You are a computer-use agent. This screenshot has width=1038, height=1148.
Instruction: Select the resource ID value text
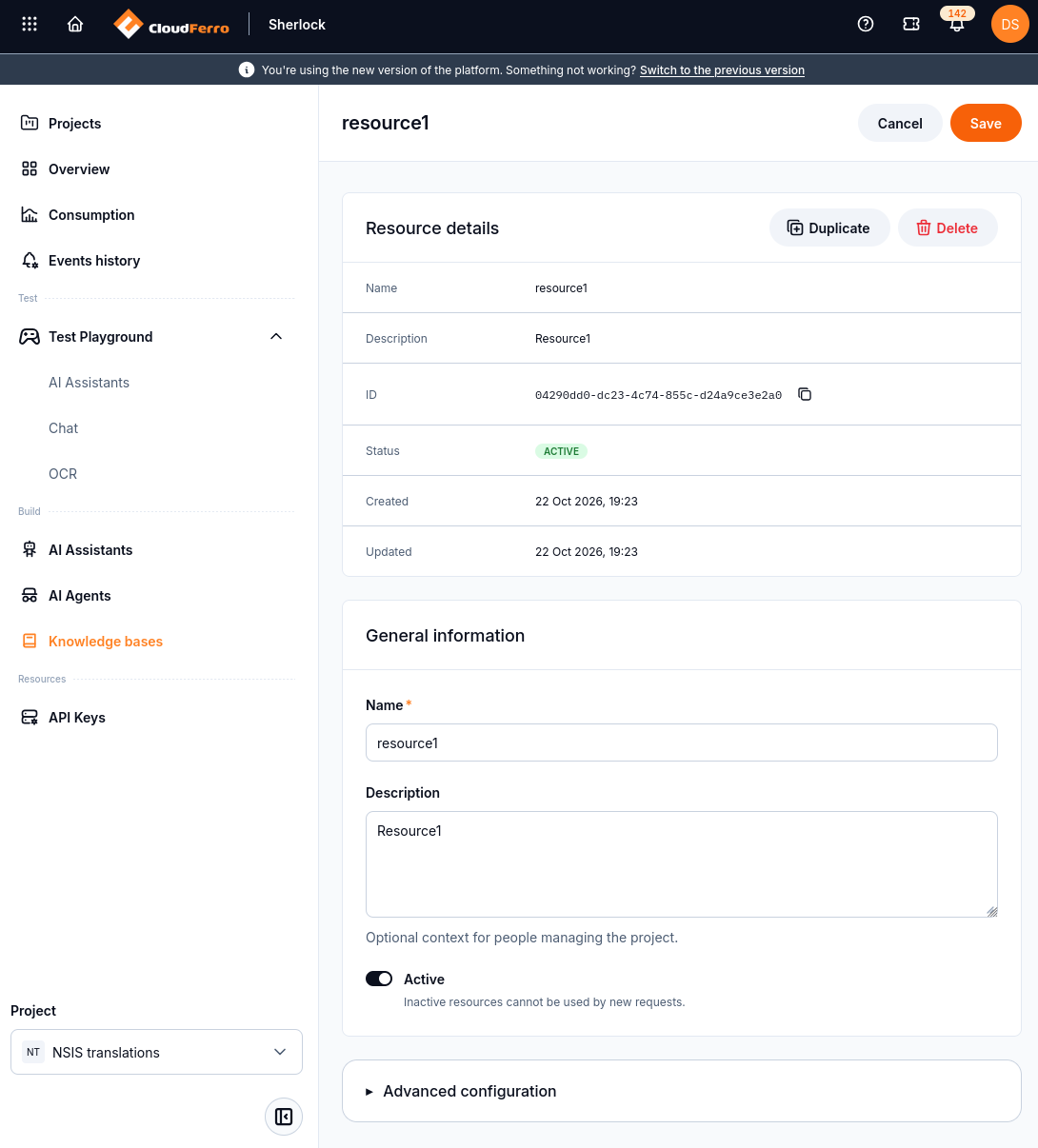[658, 394]
